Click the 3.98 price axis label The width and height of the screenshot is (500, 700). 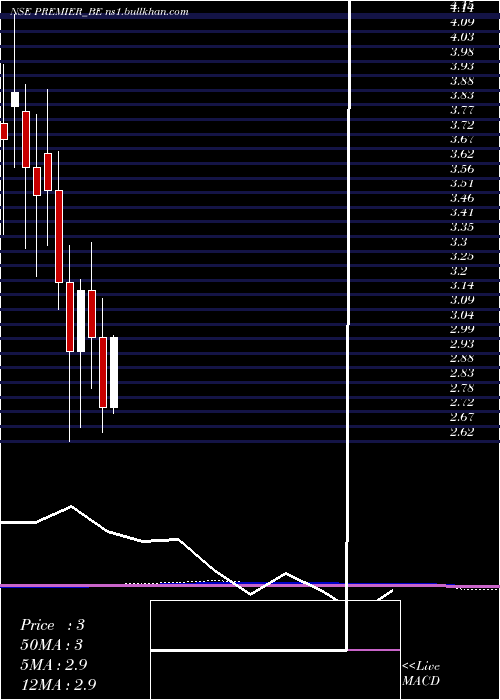click(462, 51)
